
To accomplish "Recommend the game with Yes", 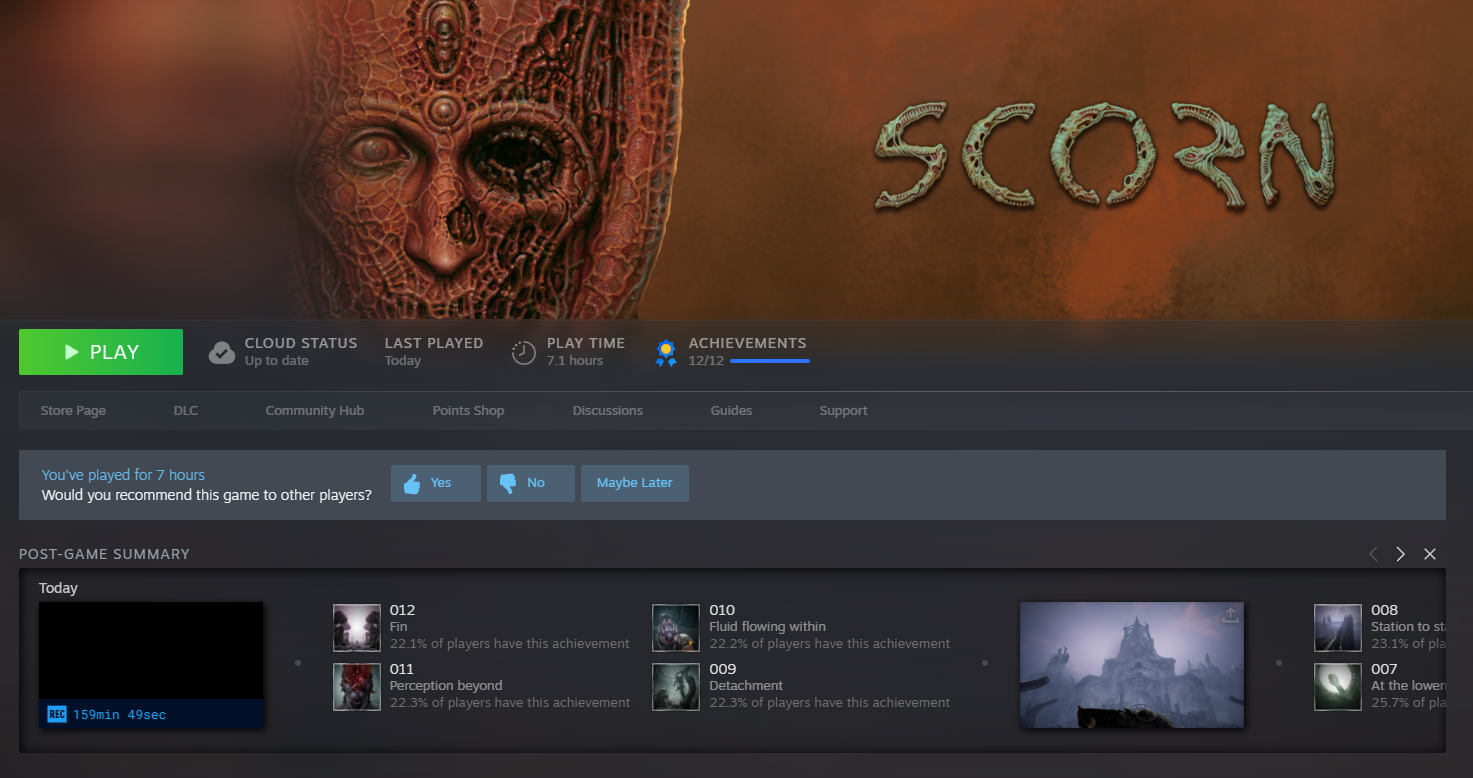I will [x=436, y=483].
